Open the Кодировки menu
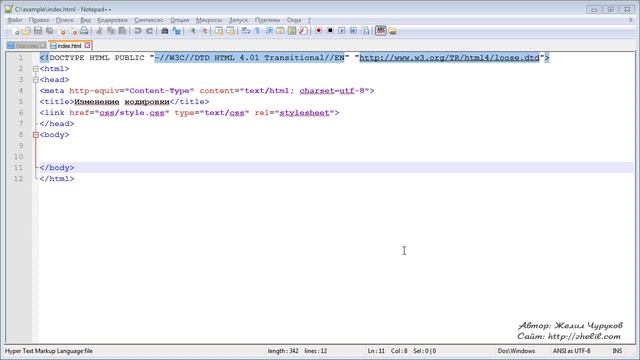 point(112,20)
